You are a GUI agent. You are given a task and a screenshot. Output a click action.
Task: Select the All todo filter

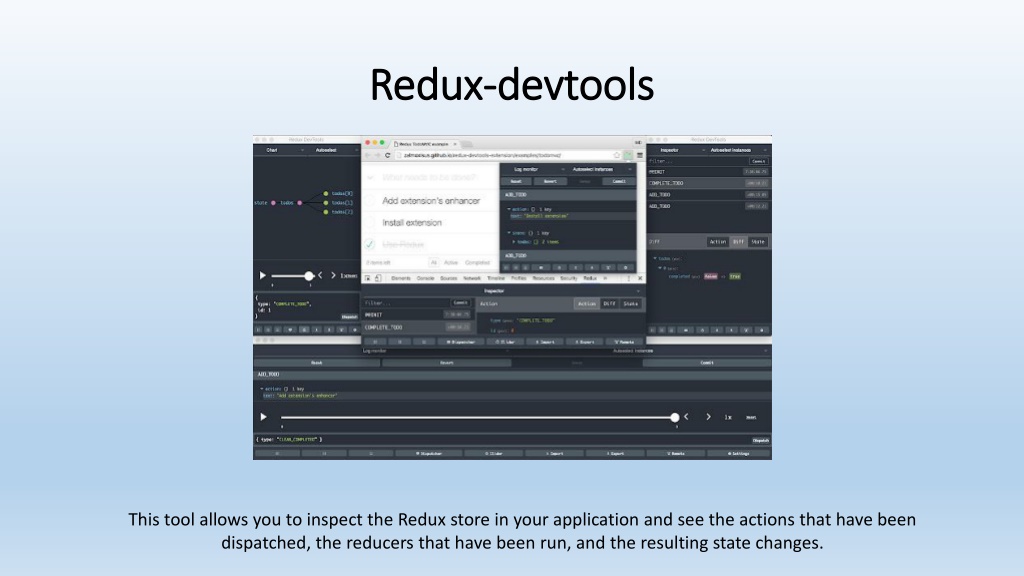click(x=434, y=263)
